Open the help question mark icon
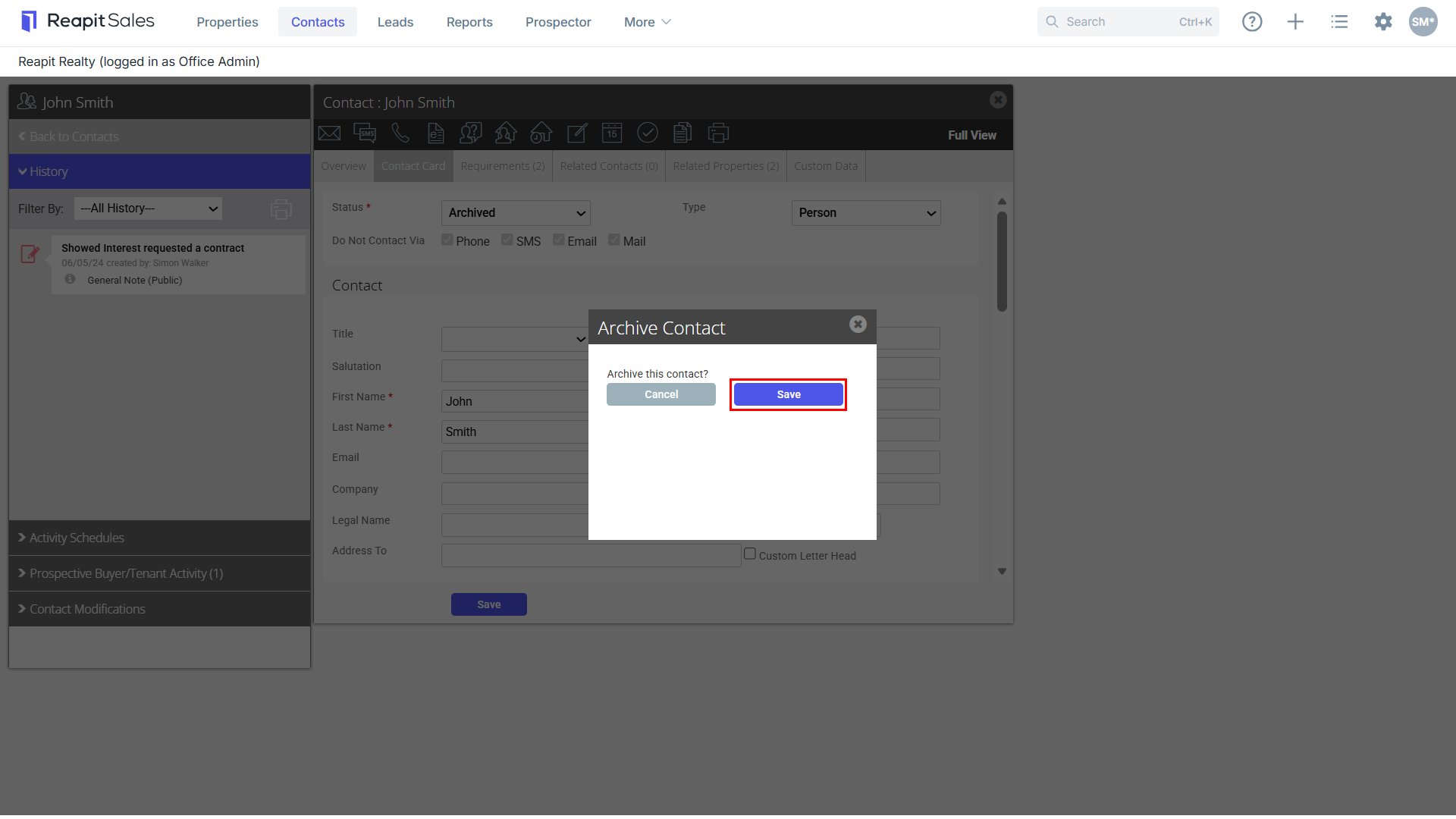 1252,22
